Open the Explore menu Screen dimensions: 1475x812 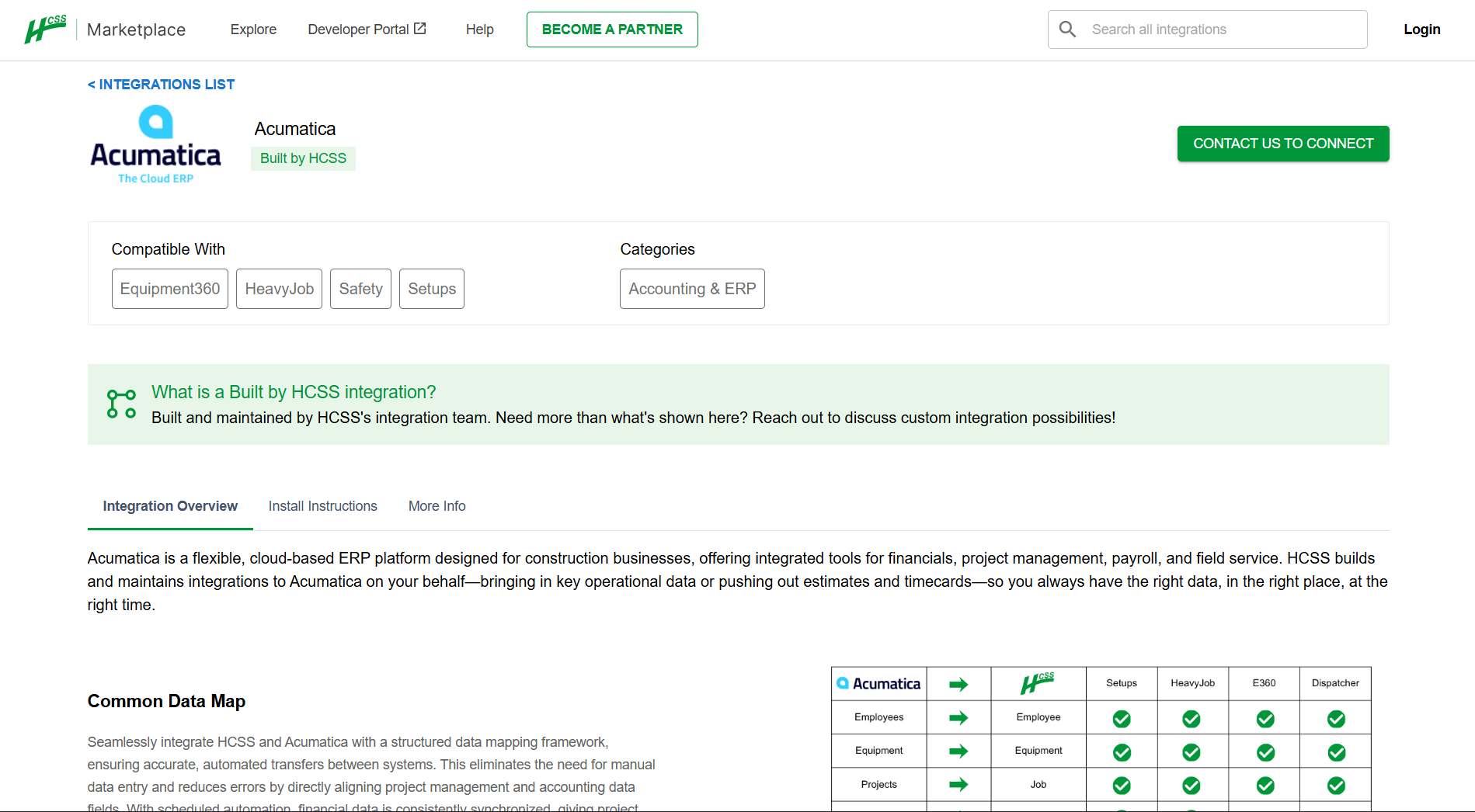coord(253,29)
